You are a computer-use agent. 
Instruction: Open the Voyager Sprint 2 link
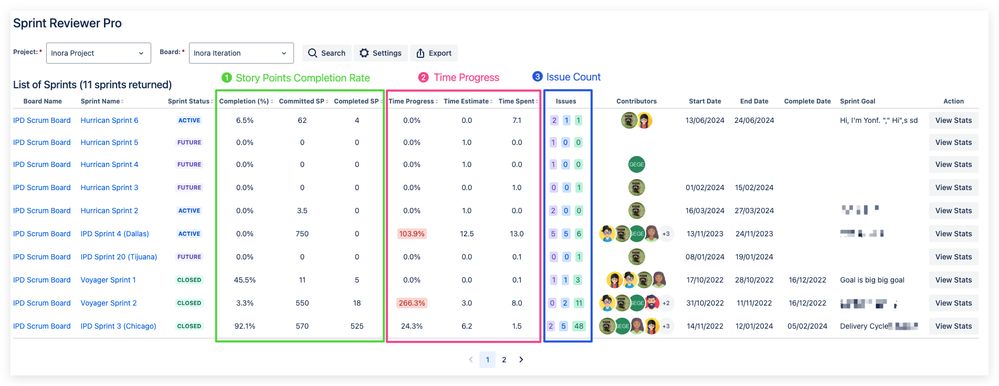(x=108, y=303)
